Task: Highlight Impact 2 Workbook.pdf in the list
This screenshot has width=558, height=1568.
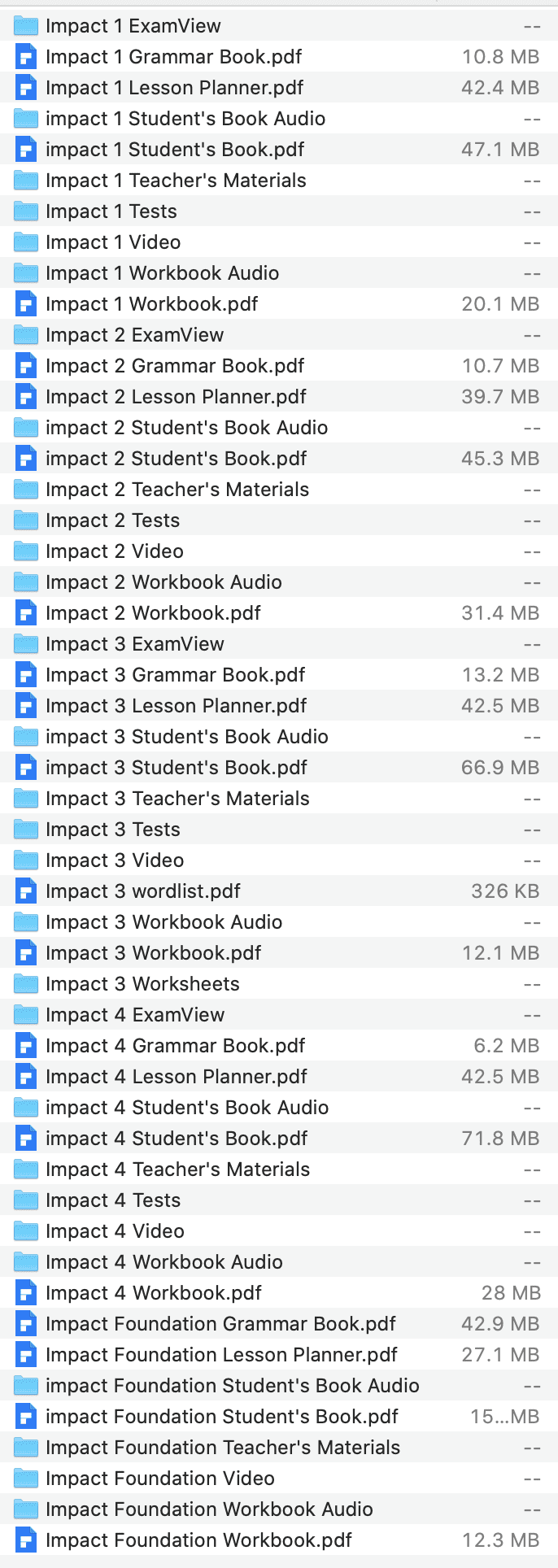Action: pos(153,613)
